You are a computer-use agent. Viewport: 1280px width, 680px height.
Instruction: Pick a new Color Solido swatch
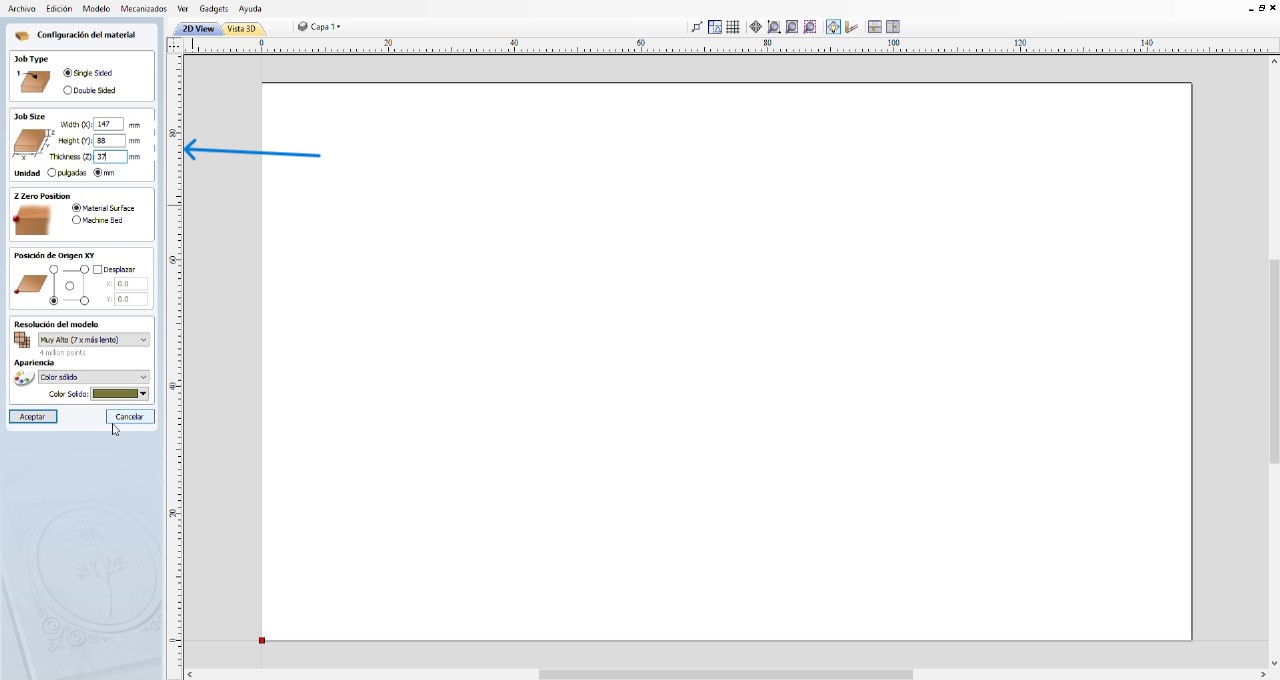120,394
